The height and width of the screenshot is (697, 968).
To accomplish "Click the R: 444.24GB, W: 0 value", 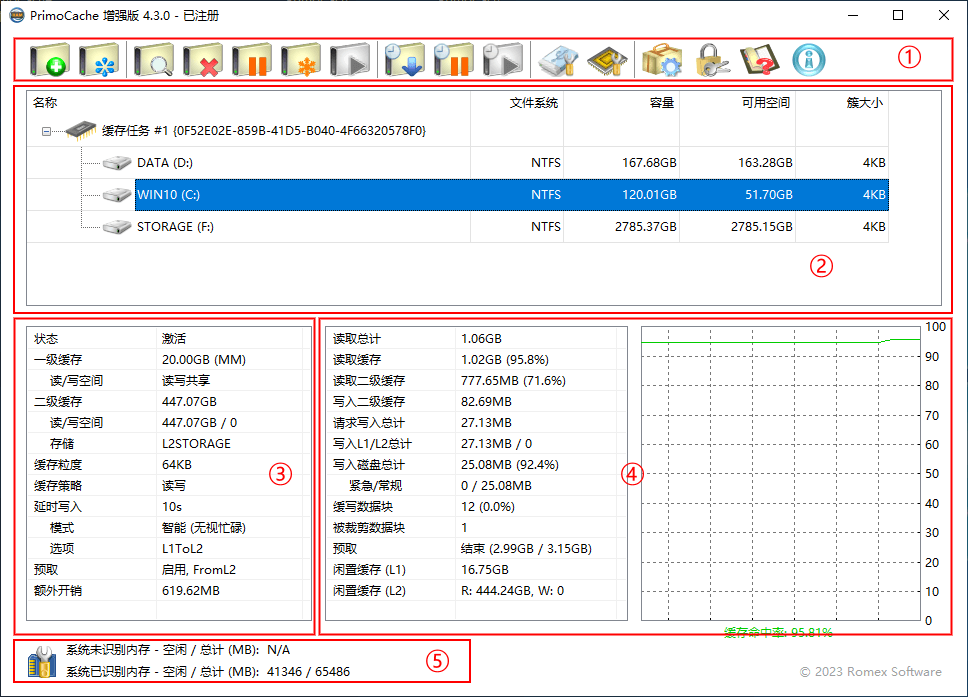I will [512, 591].
